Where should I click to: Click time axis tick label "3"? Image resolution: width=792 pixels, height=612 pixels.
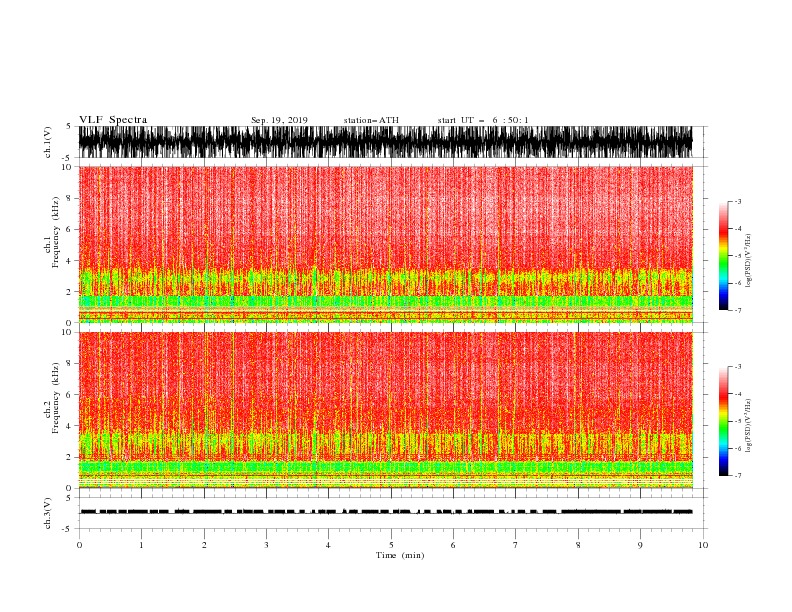point(266,545)
